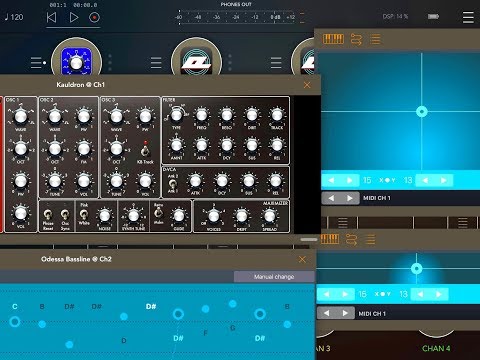
Task: Open third channel strip menu icon
Action: (x=276, y=63)
